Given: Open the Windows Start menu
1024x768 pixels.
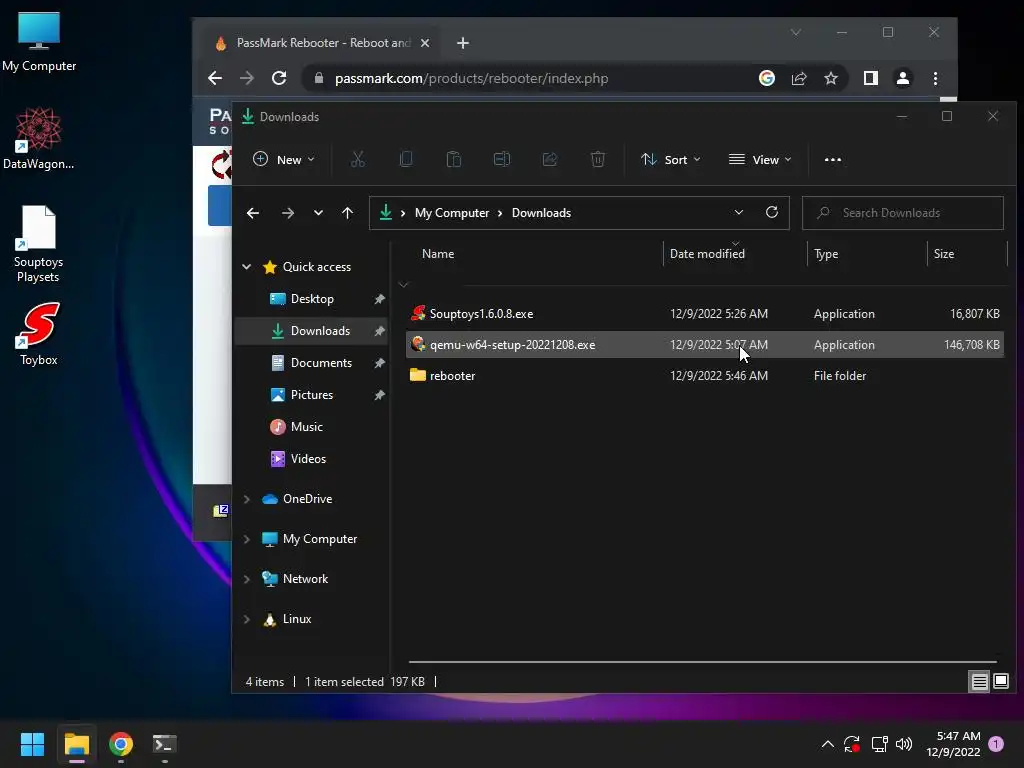Looking at the screenshot, I should click(x=32, y=744).
